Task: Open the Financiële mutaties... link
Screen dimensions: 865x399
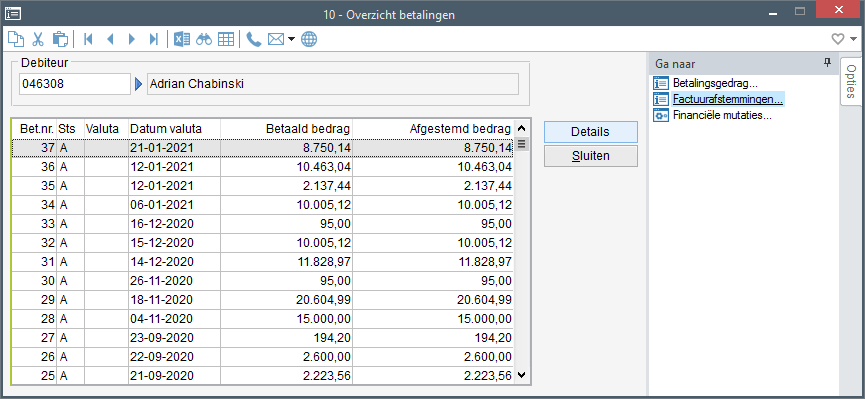Action: pyautogui.click(x=722, y=115)
